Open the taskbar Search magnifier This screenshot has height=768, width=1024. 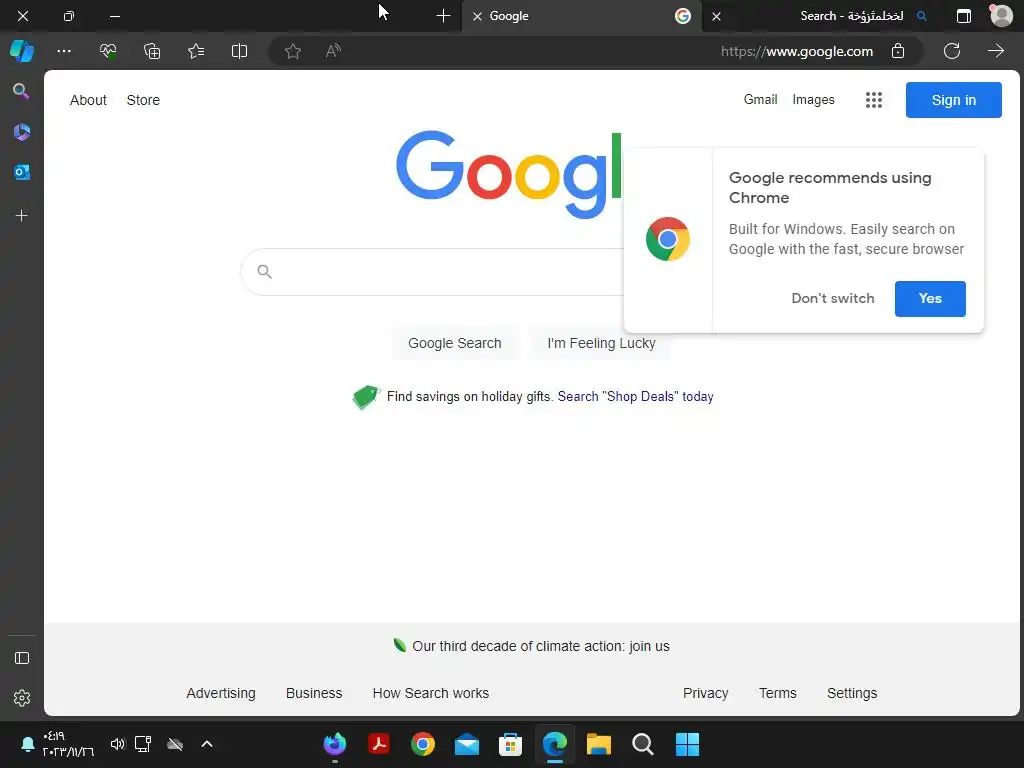tap(643, 744)
